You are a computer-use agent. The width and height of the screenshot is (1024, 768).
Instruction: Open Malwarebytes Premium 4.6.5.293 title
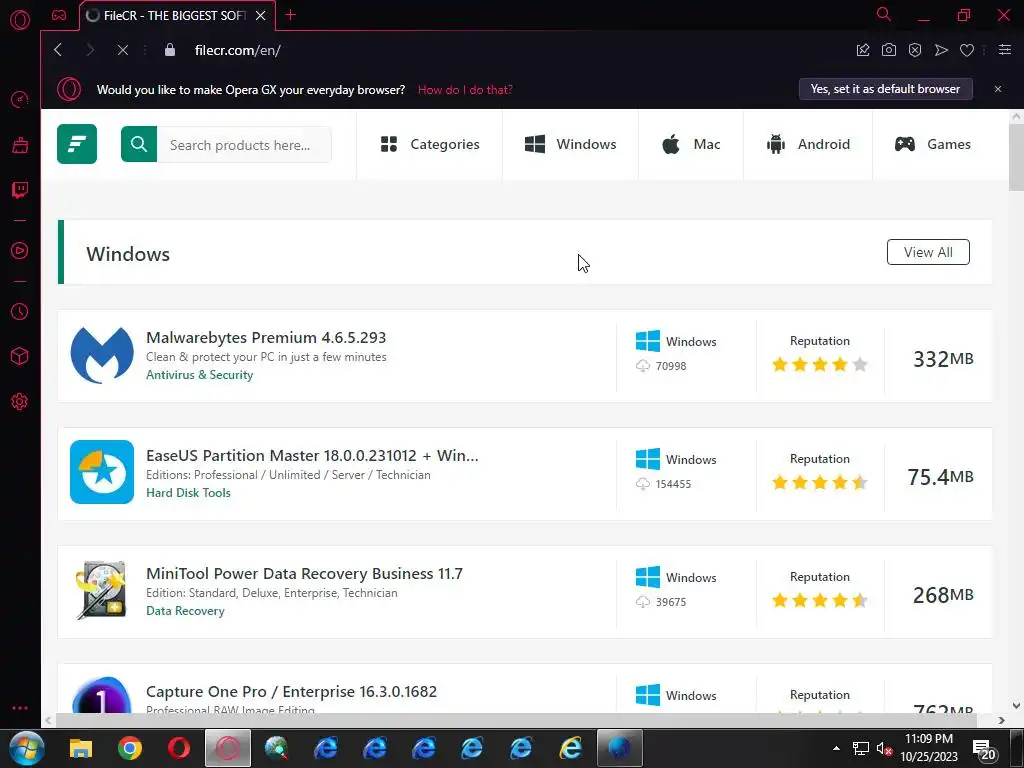coord(266,338)
